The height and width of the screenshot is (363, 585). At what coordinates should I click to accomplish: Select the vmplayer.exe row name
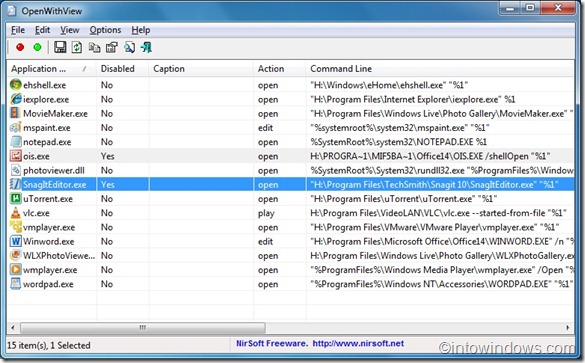click(49, 227)
